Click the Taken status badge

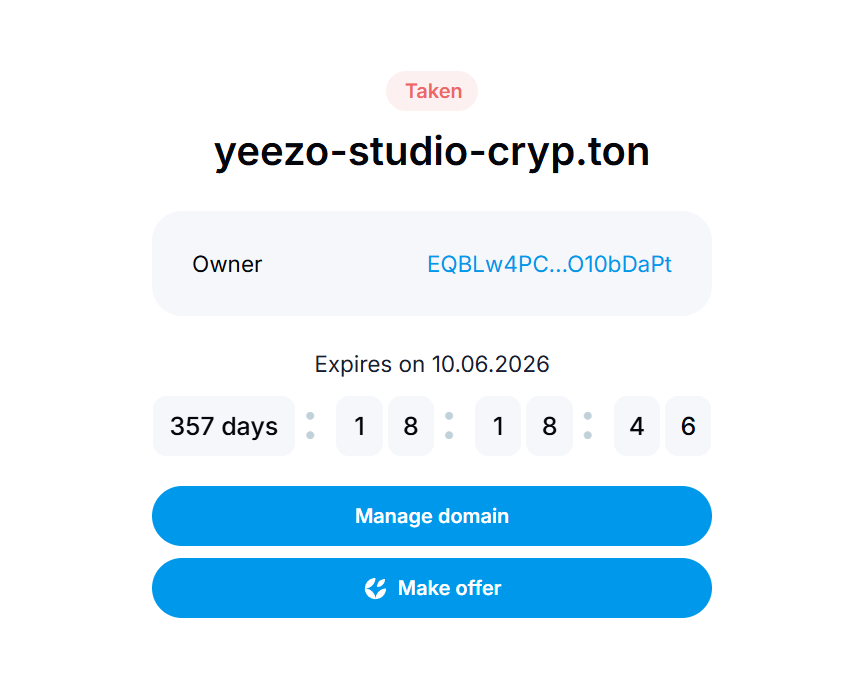432,91
